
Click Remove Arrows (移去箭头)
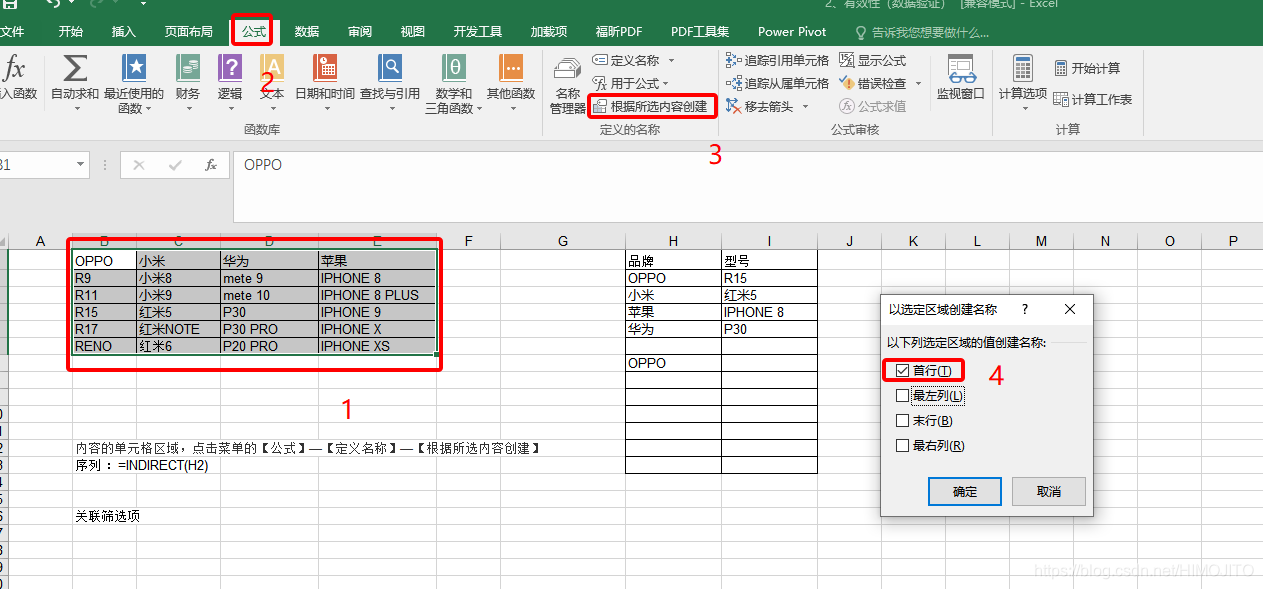pos(760,106)
